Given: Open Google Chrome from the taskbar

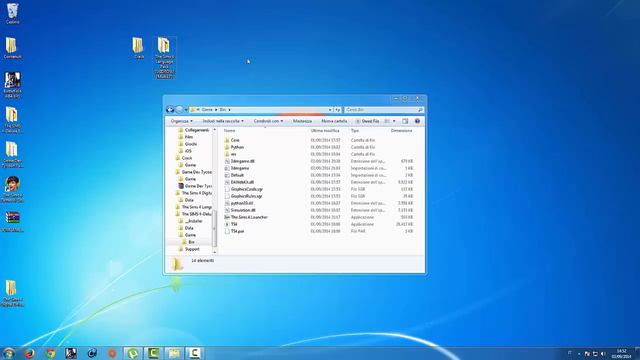Looking at the screenshot, I should tap(50, 353).
